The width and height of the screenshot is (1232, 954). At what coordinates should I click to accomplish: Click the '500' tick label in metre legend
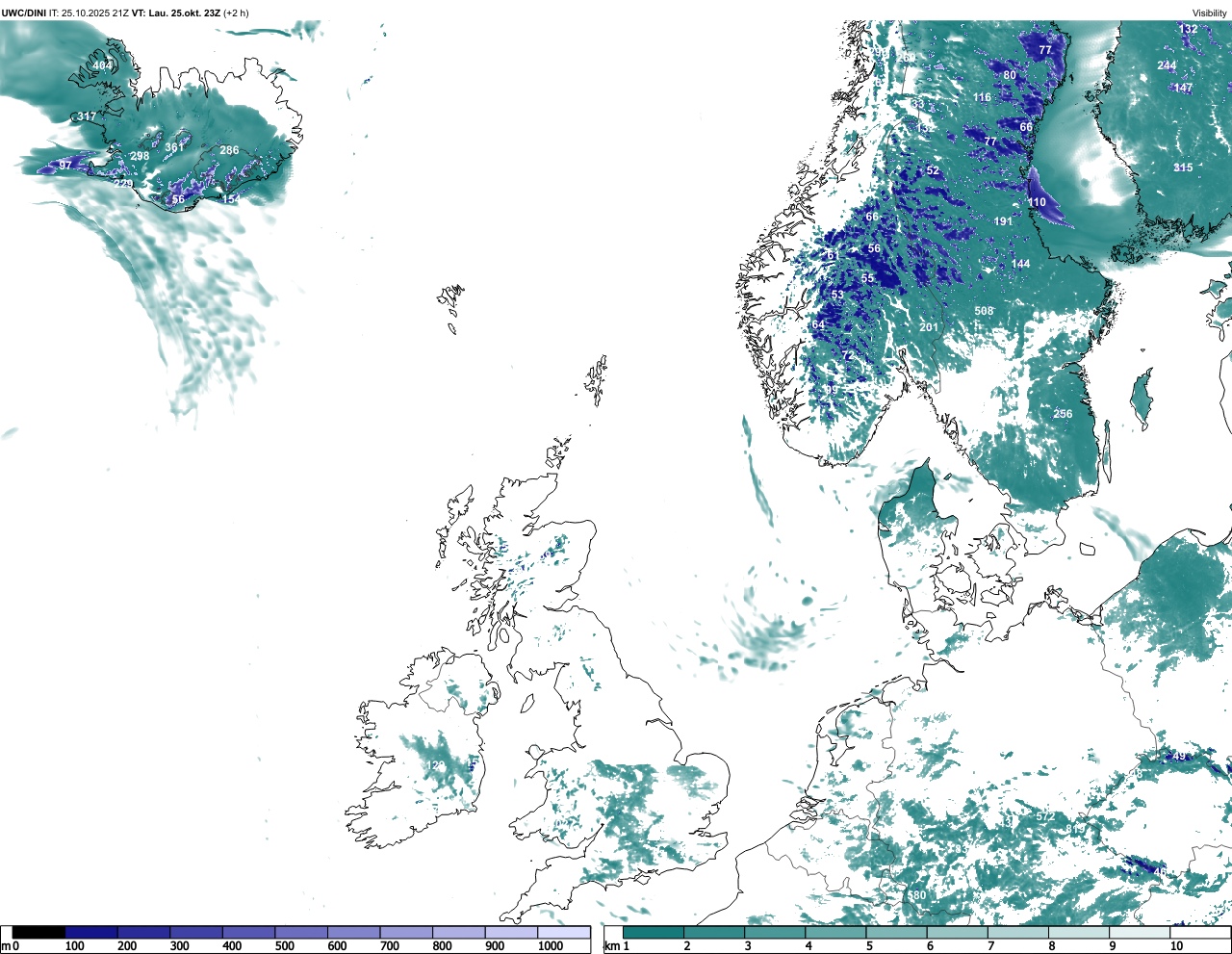pyautogui.click(x=285, y=946)
